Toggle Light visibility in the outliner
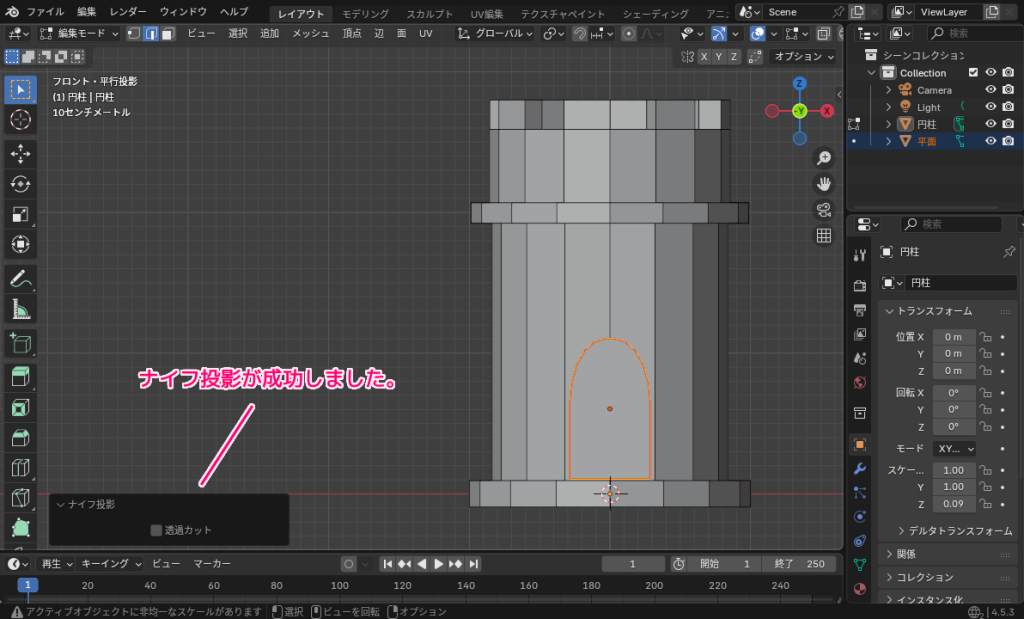This screenshot has height=619, width=1024. 991,106
